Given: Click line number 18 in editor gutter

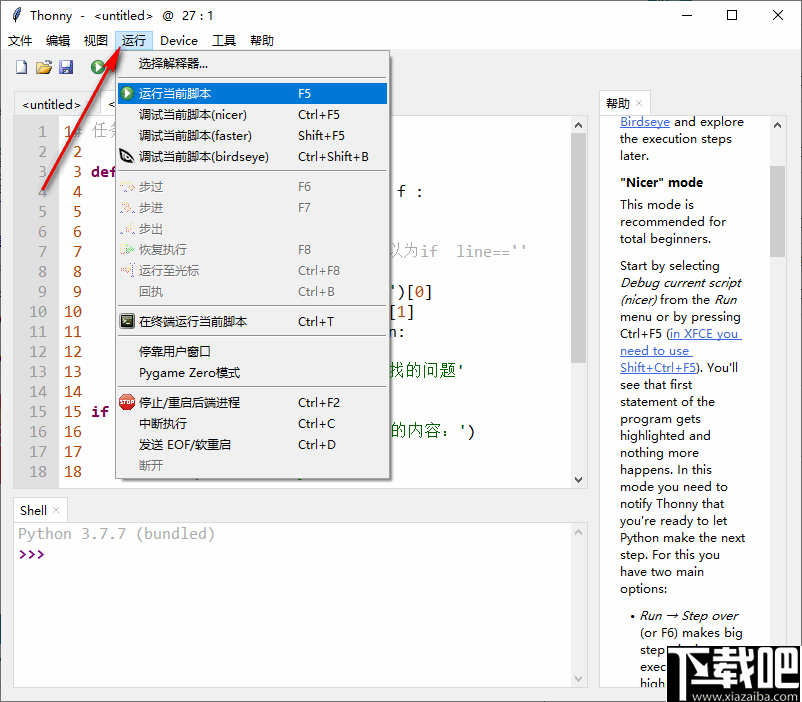Looking at the screenshot, I should click(x=38, y=471).
